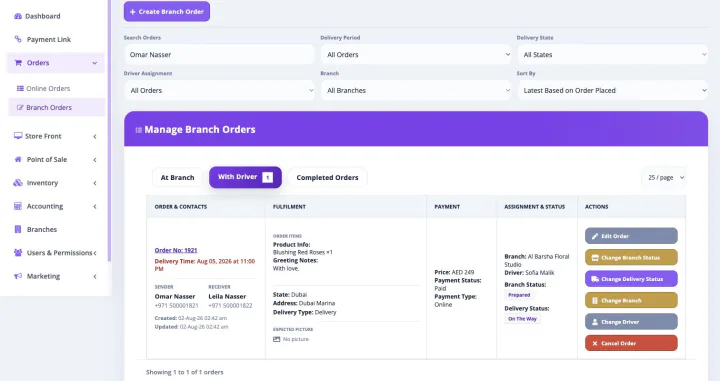Click the Search Orders field with Omar Nasser

coord(219,55)
